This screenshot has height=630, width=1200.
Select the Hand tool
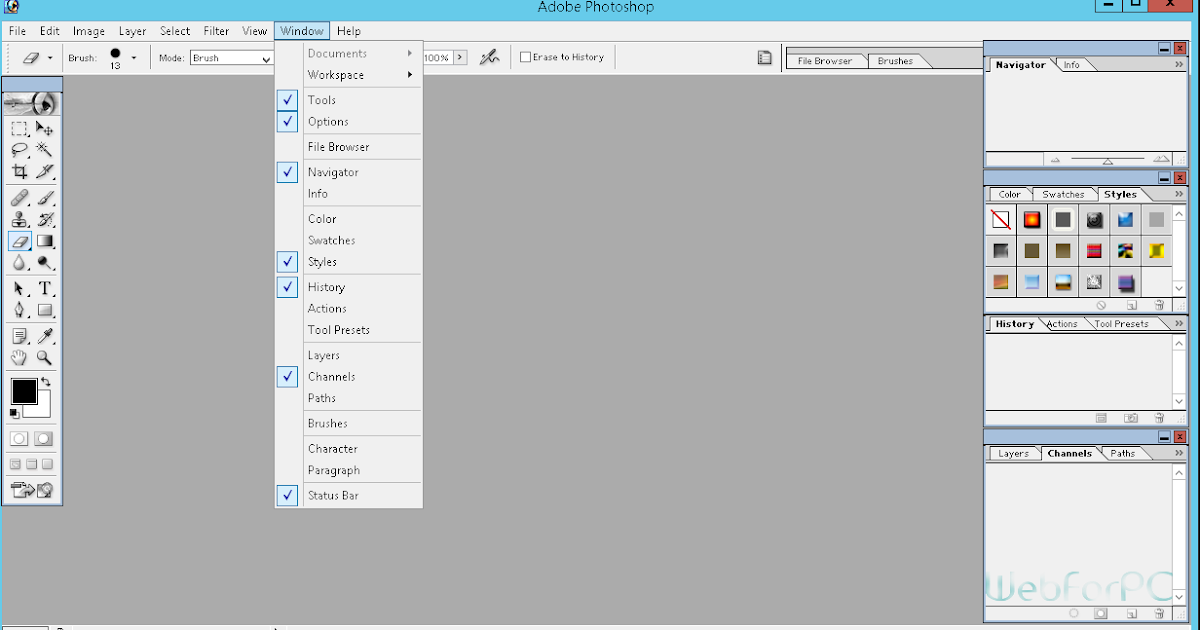(19, 357)
